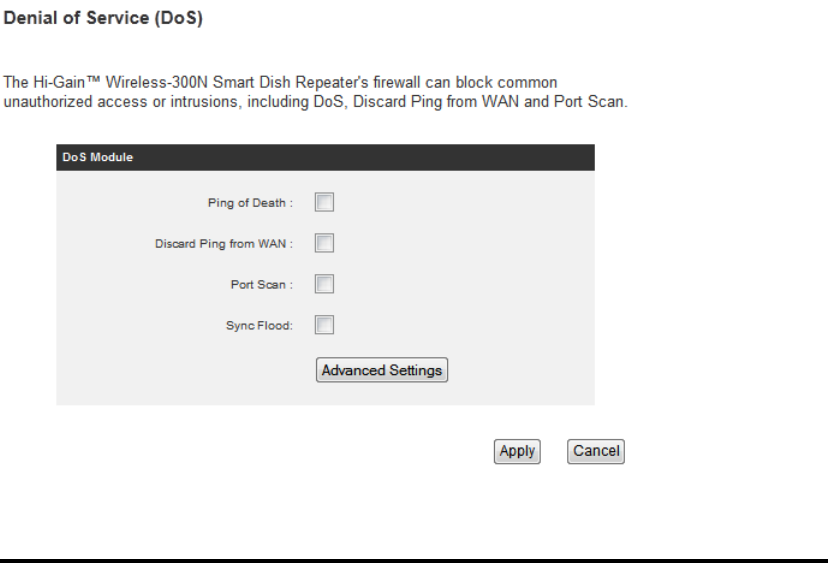
Task: Click the Denial of Service (DoS) heading
Action: click(103, 18)
